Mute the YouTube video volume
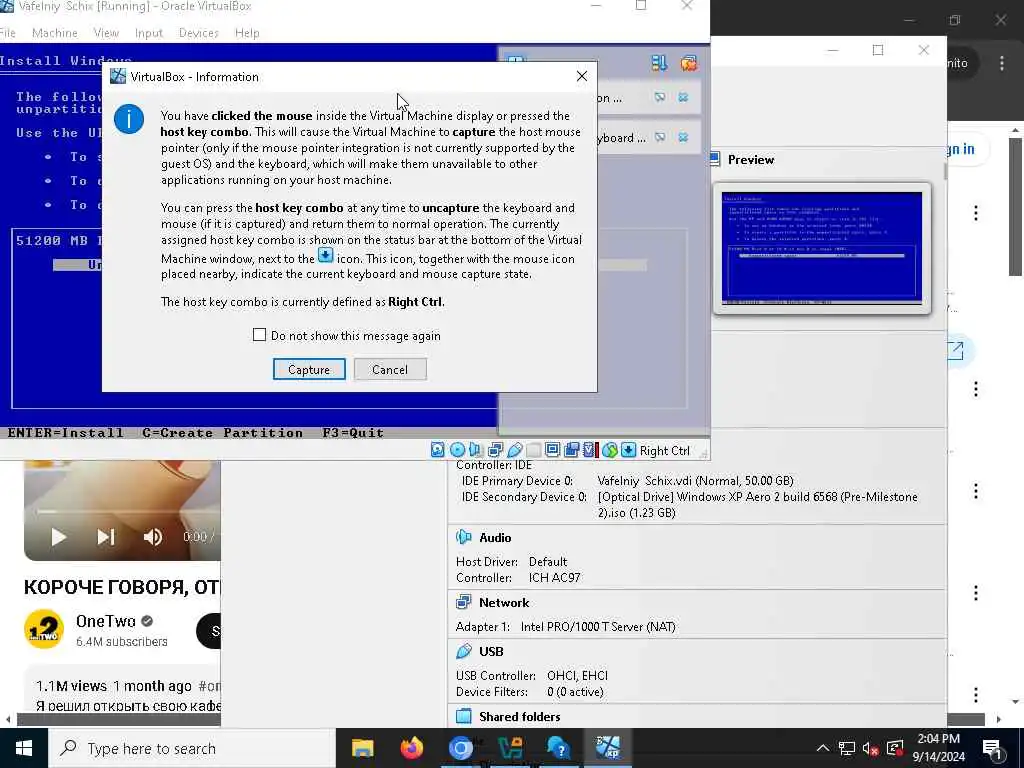The width and height of the screenshot is (1024, 768). (153, 537)
